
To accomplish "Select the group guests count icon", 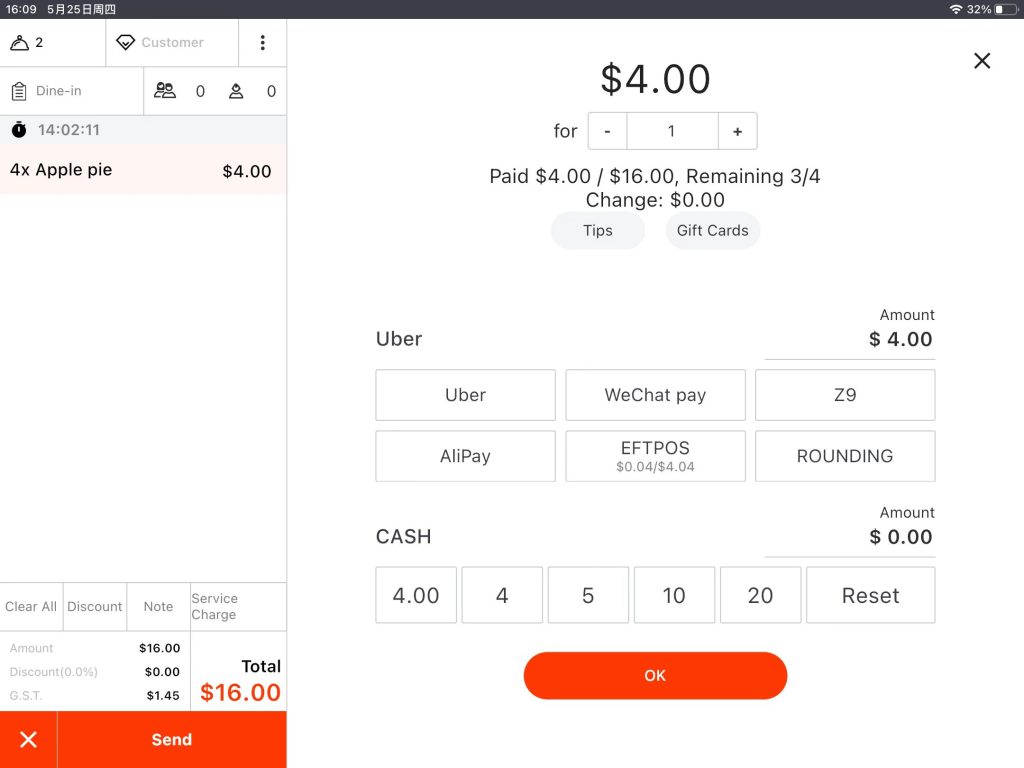I will point(165,91).
